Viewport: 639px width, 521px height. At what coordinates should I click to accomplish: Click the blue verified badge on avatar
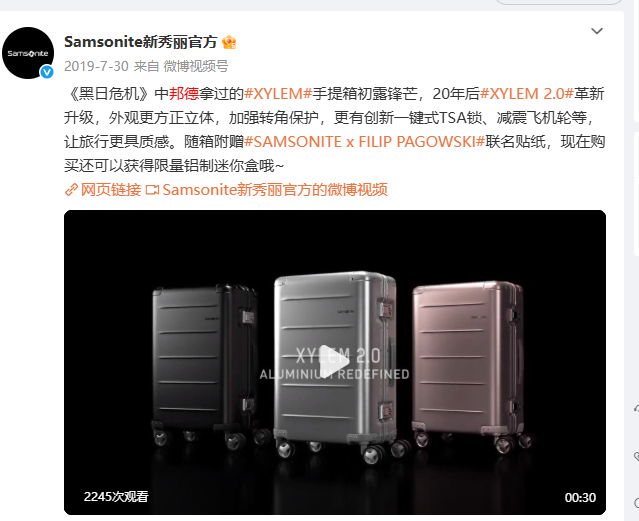[47, 72]
